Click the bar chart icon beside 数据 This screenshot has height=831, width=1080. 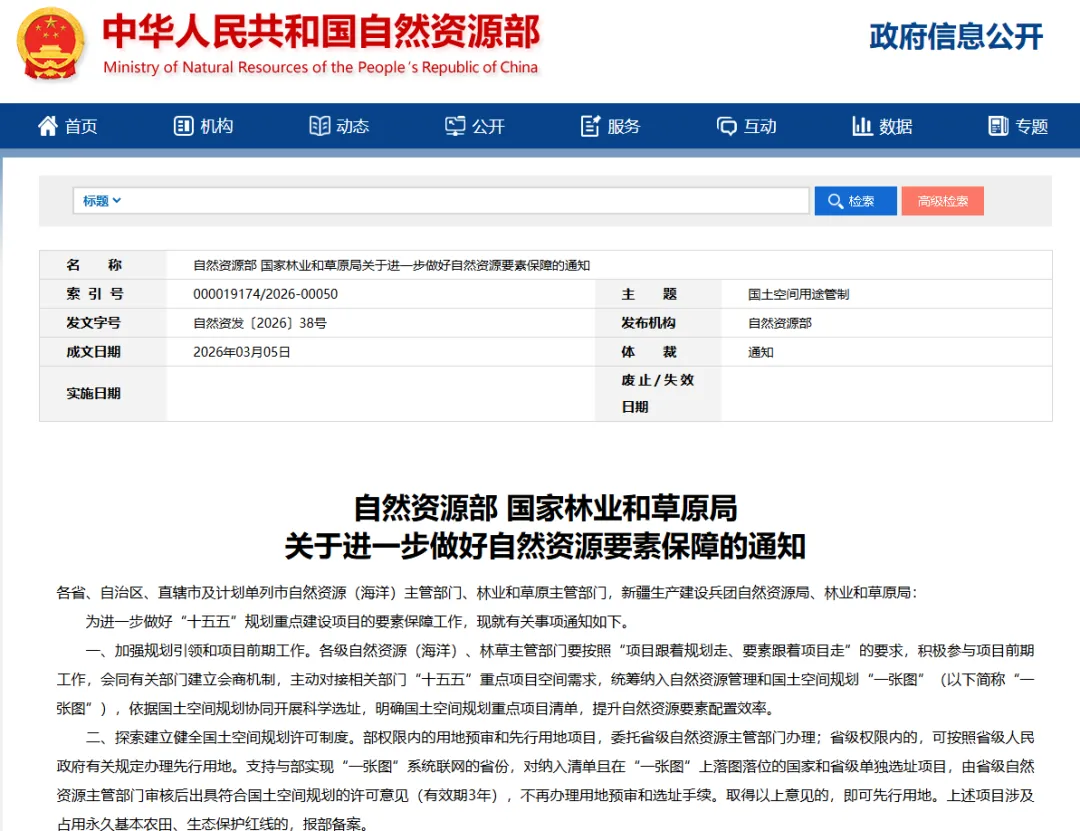862,126
